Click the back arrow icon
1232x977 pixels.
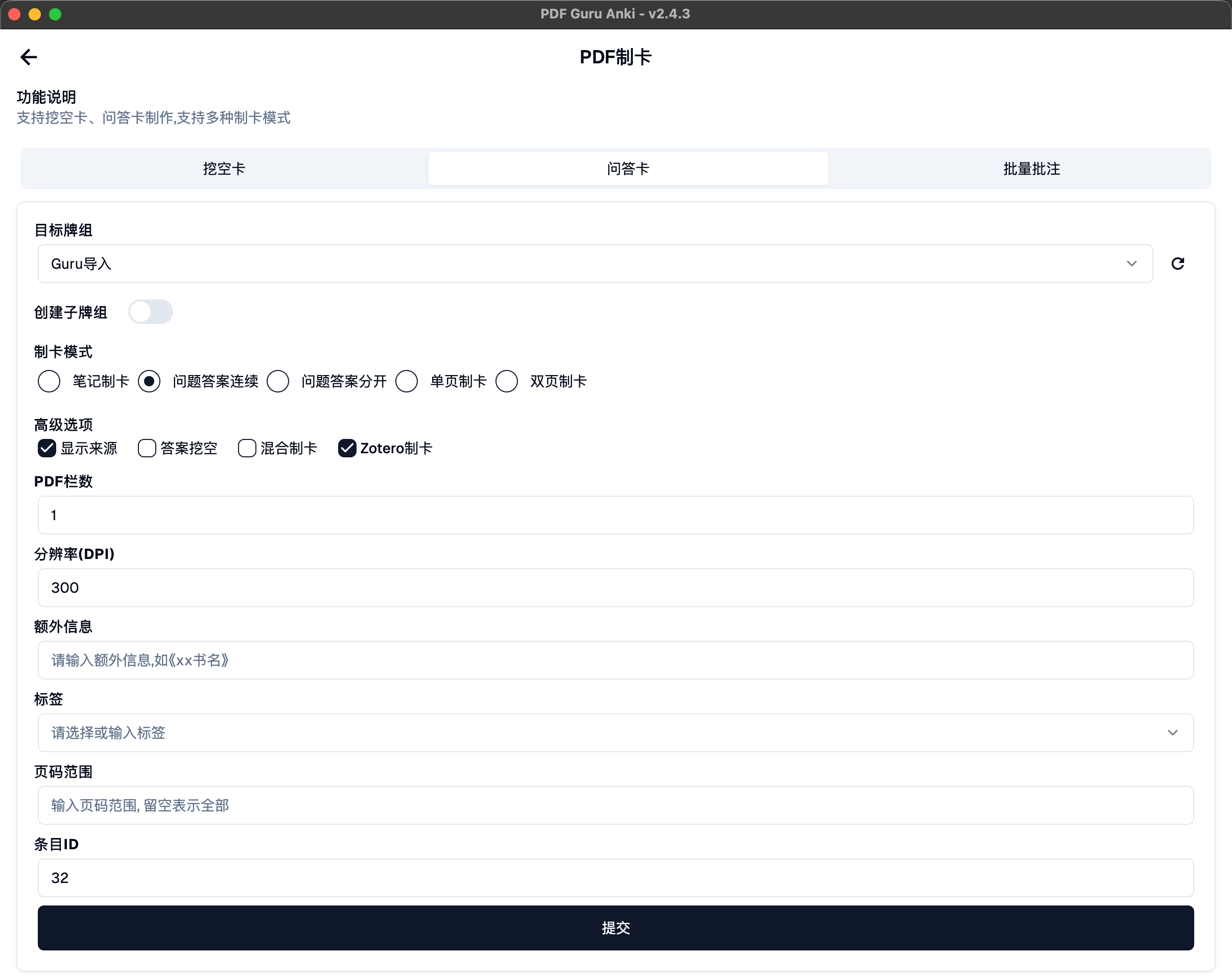click(29, 57)
